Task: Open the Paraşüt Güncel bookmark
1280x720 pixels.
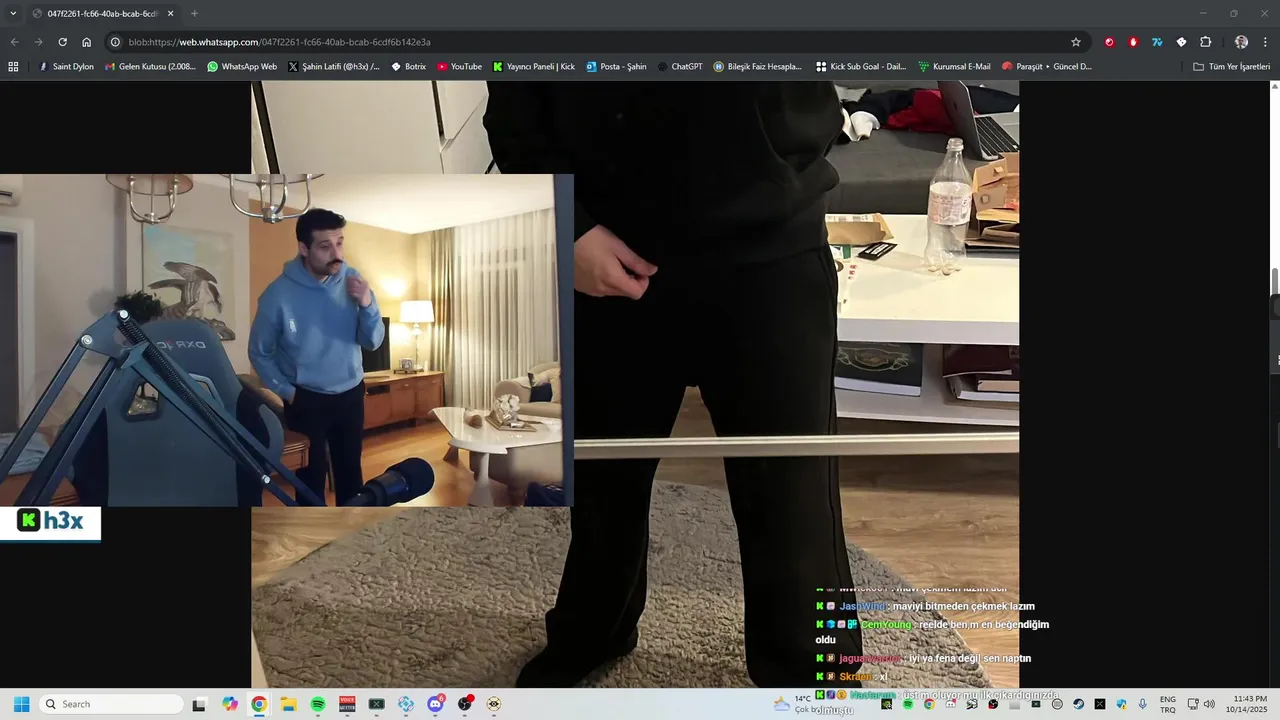Action: pyautogui.click(x=1047, y=67)
